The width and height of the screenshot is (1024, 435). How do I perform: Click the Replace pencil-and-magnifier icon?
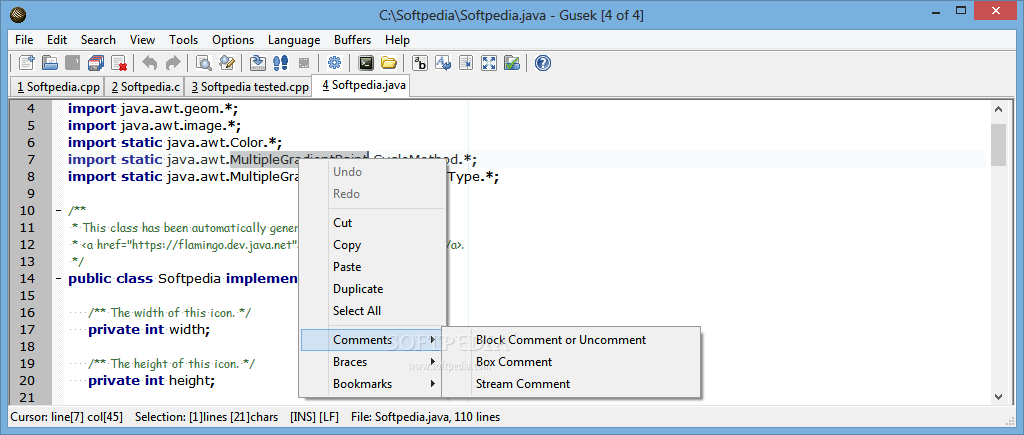(227, 63)
